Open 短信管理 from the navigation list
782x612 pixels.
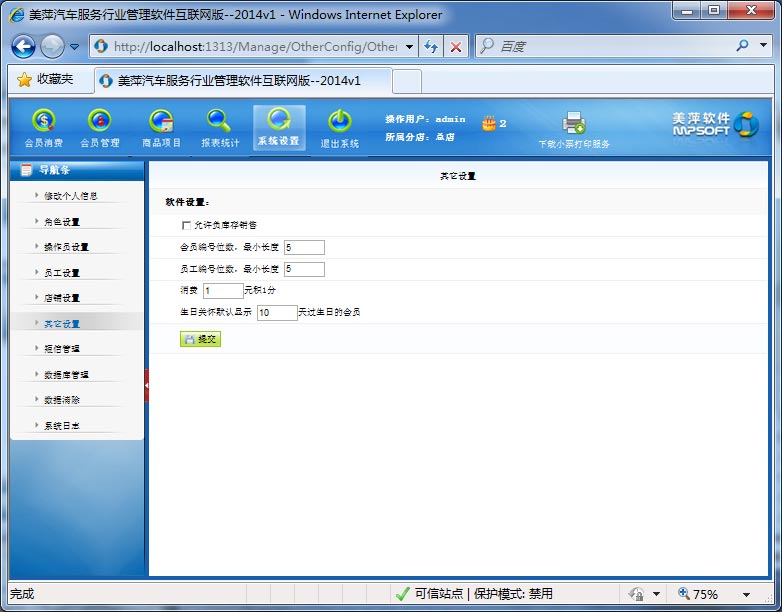click(61, 349)
